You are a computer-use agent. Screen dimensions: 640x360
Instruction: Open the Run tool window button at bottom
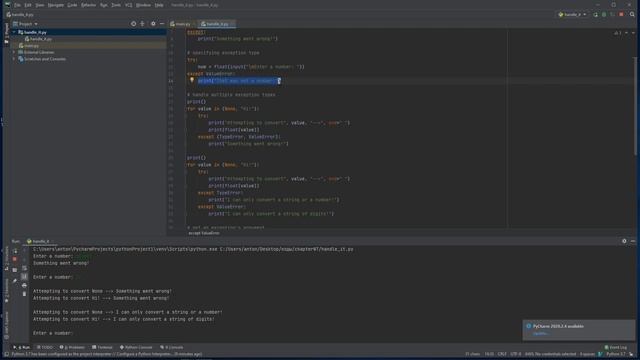point(22,347)
